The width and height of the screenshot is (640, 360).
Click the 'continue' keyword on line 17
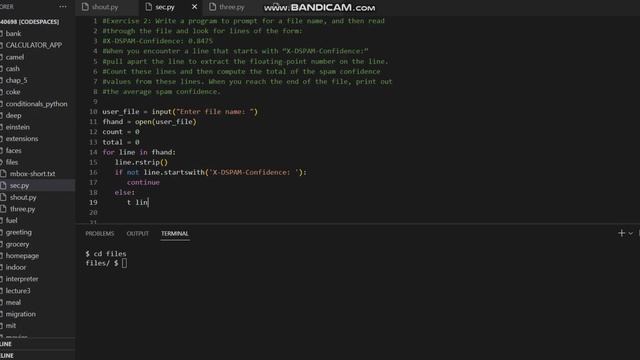coord(143,182)
